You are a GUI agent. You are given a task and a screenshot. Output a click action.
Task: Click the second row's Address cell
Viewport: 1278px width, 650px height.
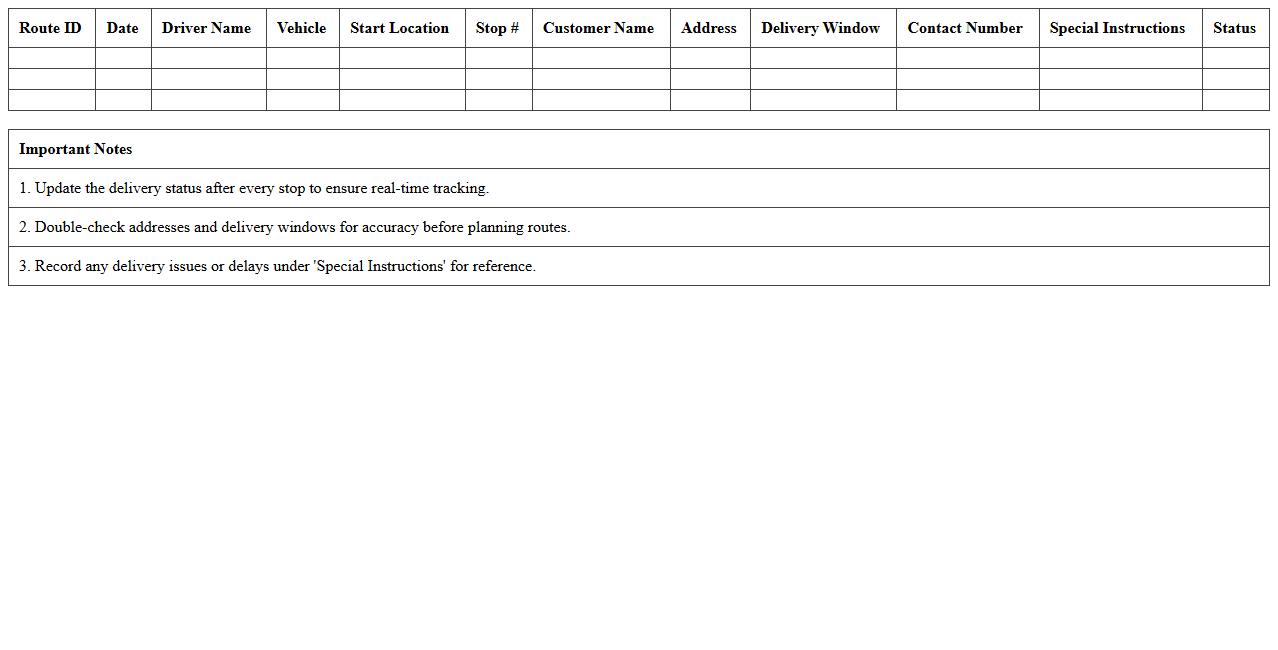point(709,79)
